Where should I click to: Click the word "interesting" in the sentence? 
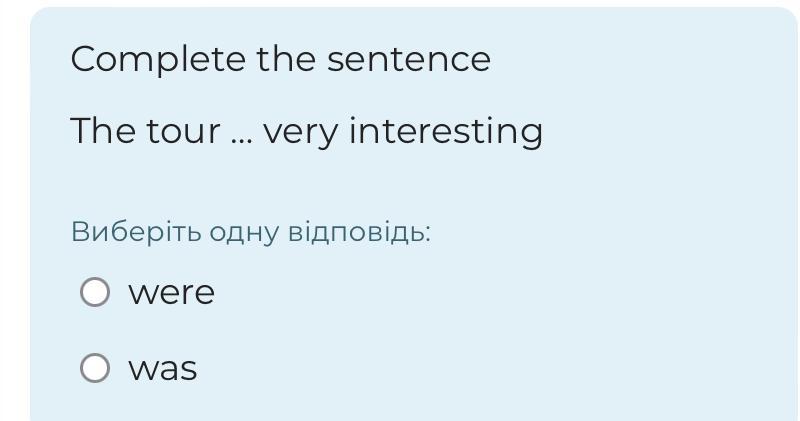445,132
